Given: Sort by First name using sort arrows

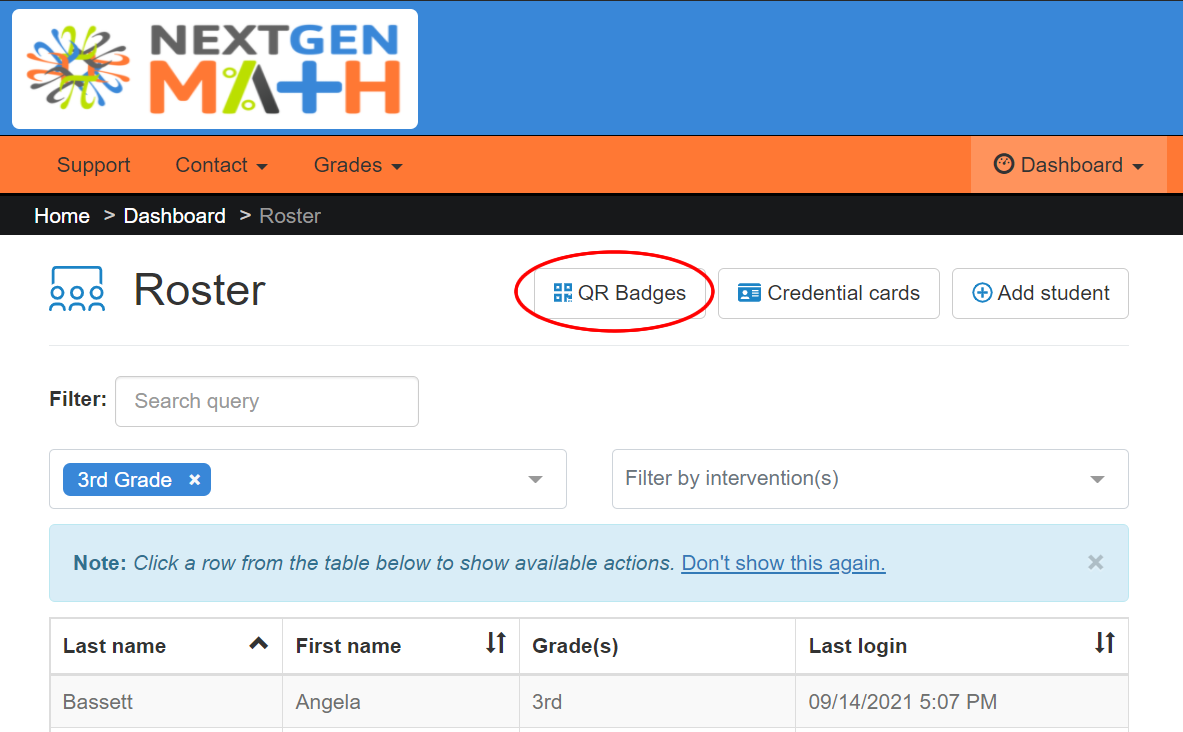Looking at the screenshot, I should pyautogui.click(x=496, y=643).
